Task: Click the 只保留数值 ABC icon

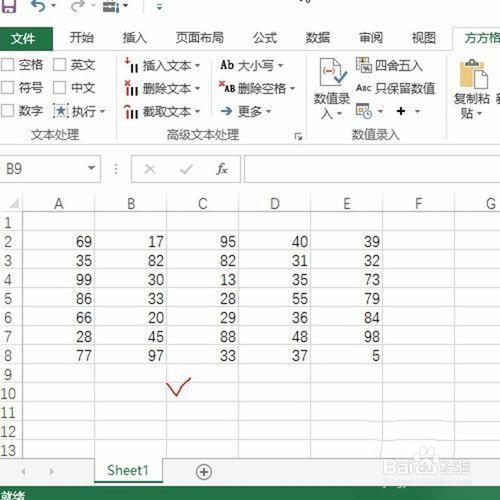Action: [363, 88]
